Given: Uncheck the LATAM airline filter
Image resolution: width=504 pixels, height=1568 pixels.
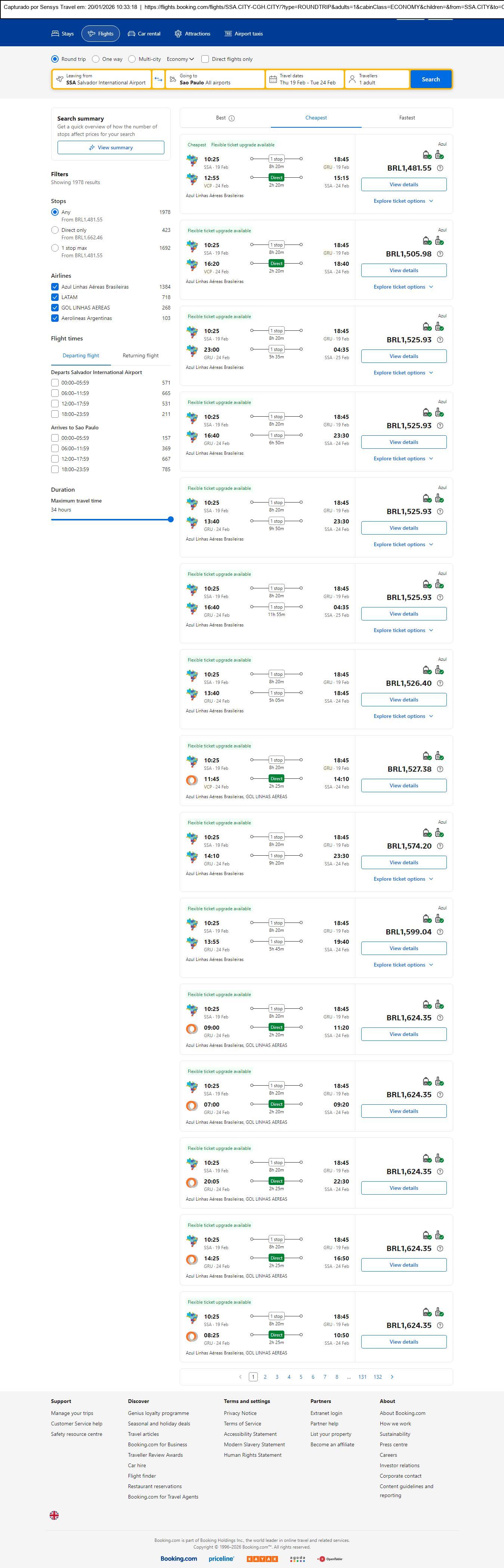Looking at the screenshot, I should [x=55, y=297].
